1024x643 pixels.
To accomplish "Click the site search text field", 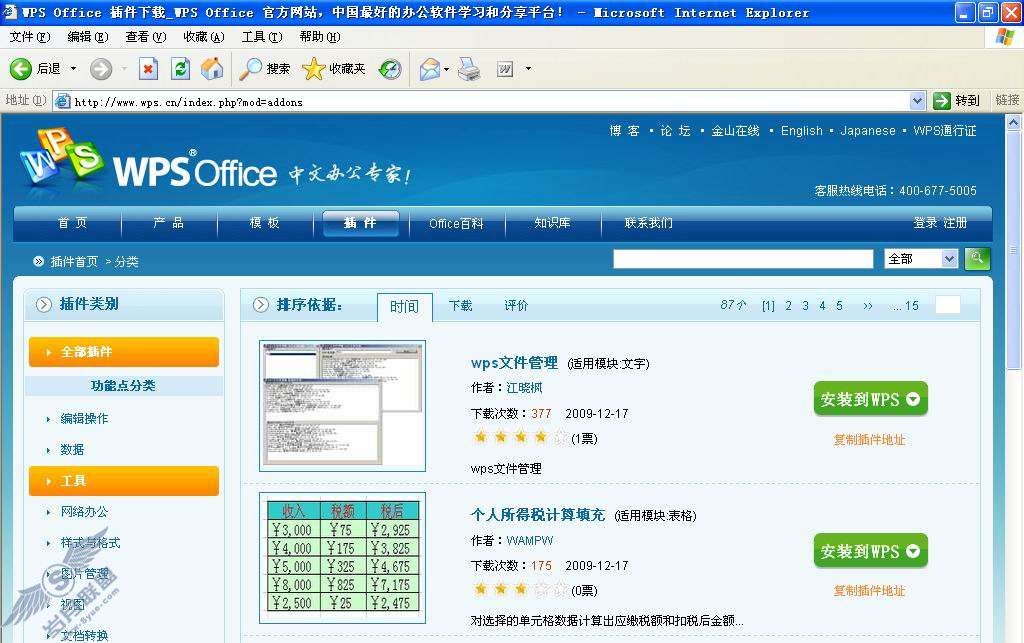I will pos(743,259).
